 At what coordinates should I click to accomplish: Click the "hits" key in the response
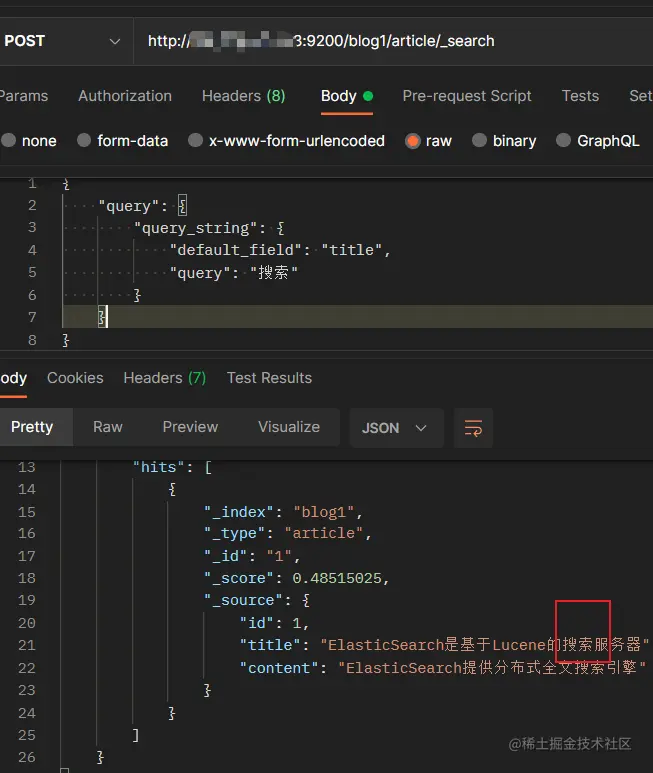pyautogui.click(x=159, y=467)
